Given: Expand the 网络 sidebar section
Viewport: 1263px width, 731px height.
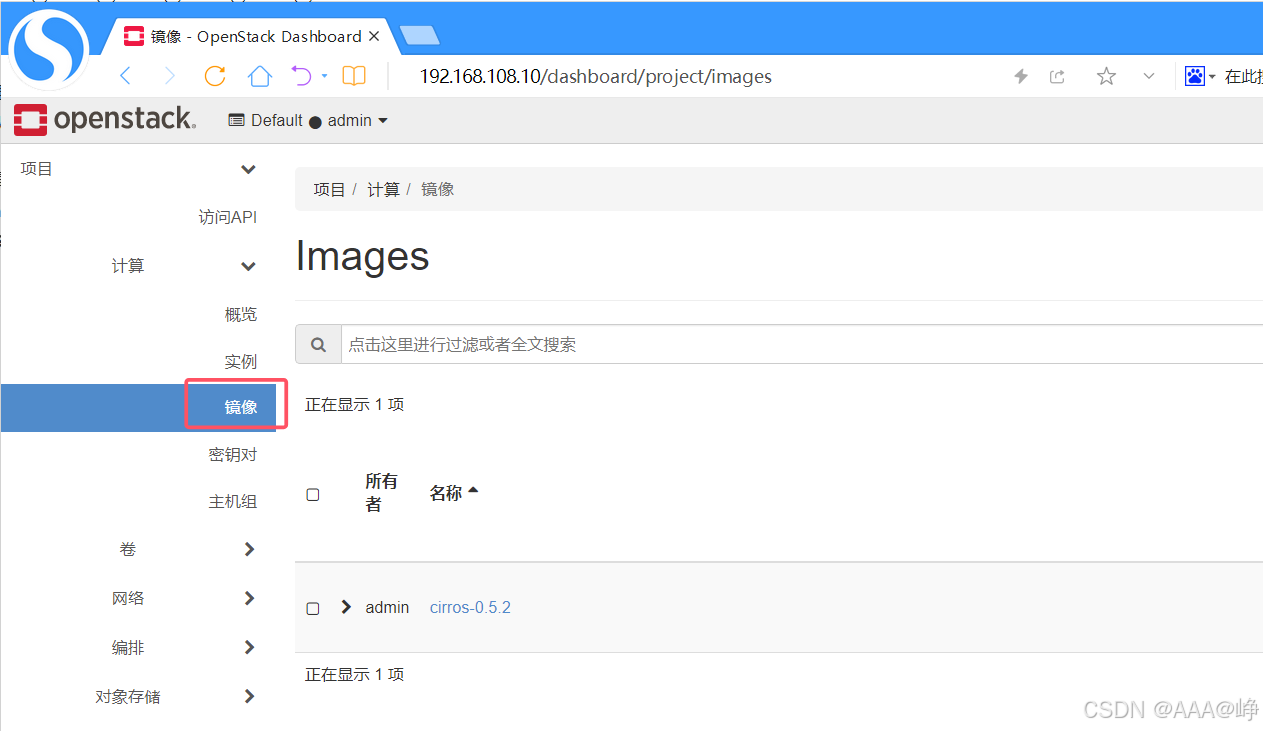Looking at the screenshot, I should point(249,598).
